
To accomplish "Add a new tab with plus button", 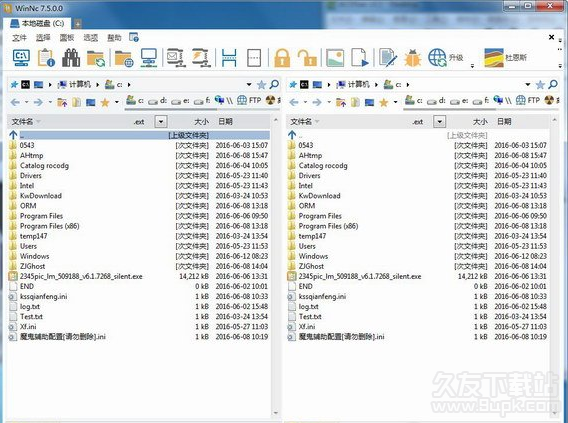I will pos(77,24).
